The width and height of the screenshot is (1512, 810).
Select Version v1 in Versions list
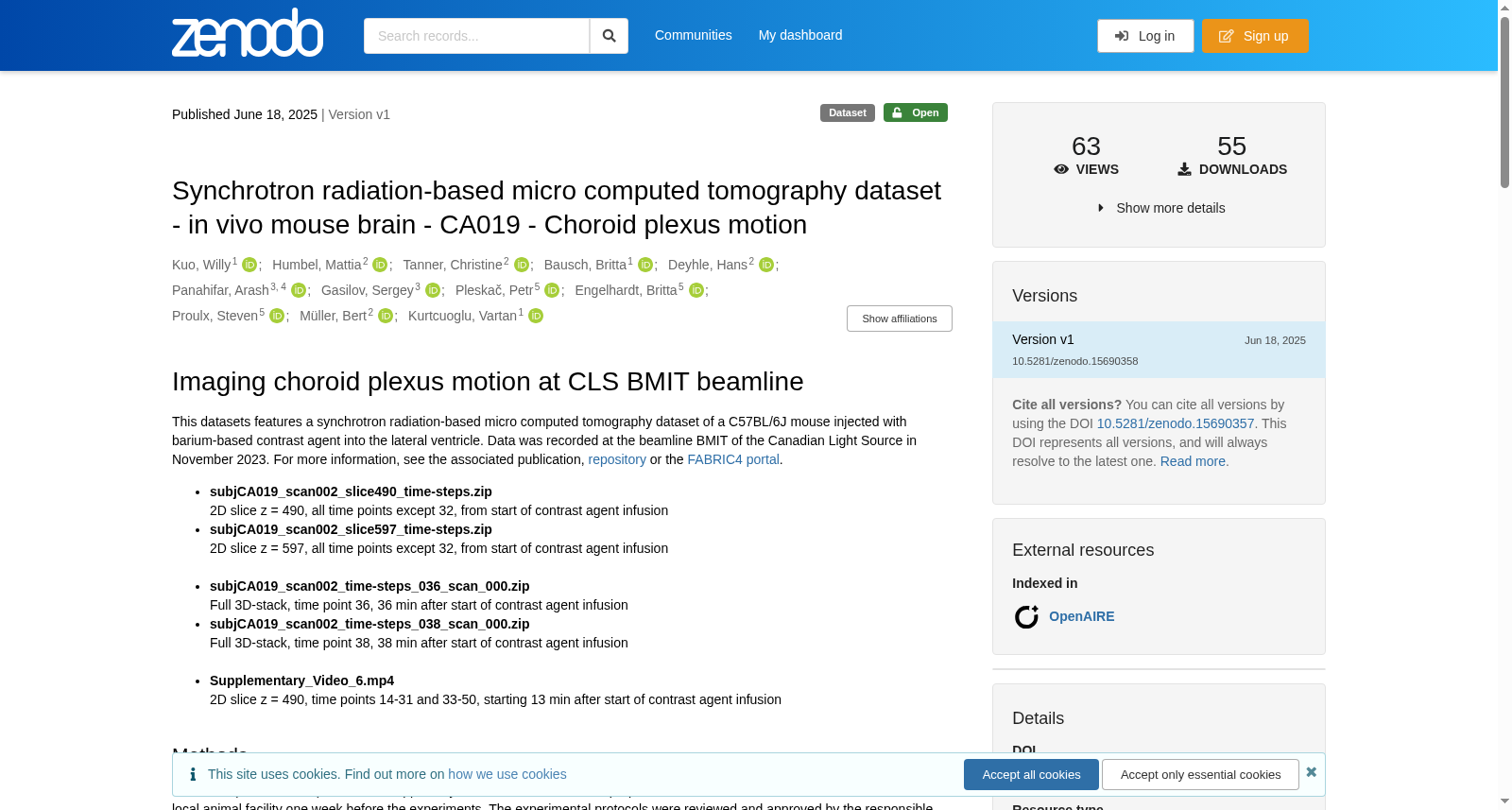(1159, 350)
